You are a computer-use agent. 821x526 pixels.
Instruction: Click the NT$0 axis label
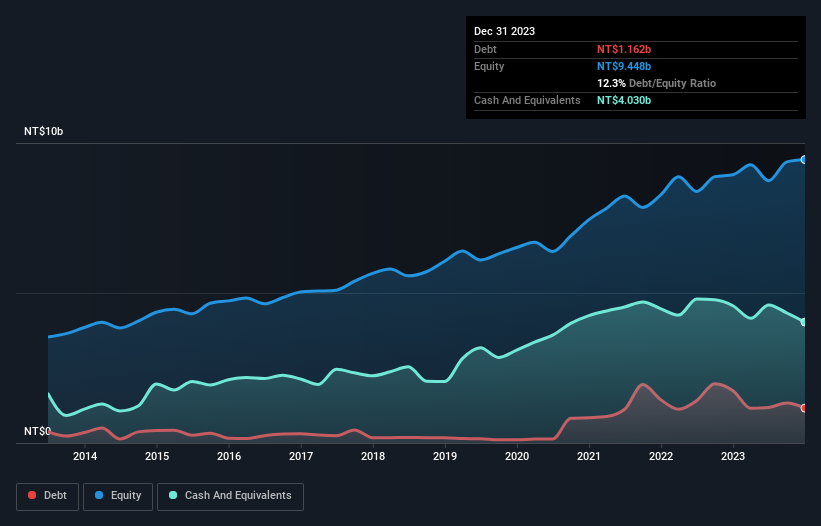click(37, 431)
